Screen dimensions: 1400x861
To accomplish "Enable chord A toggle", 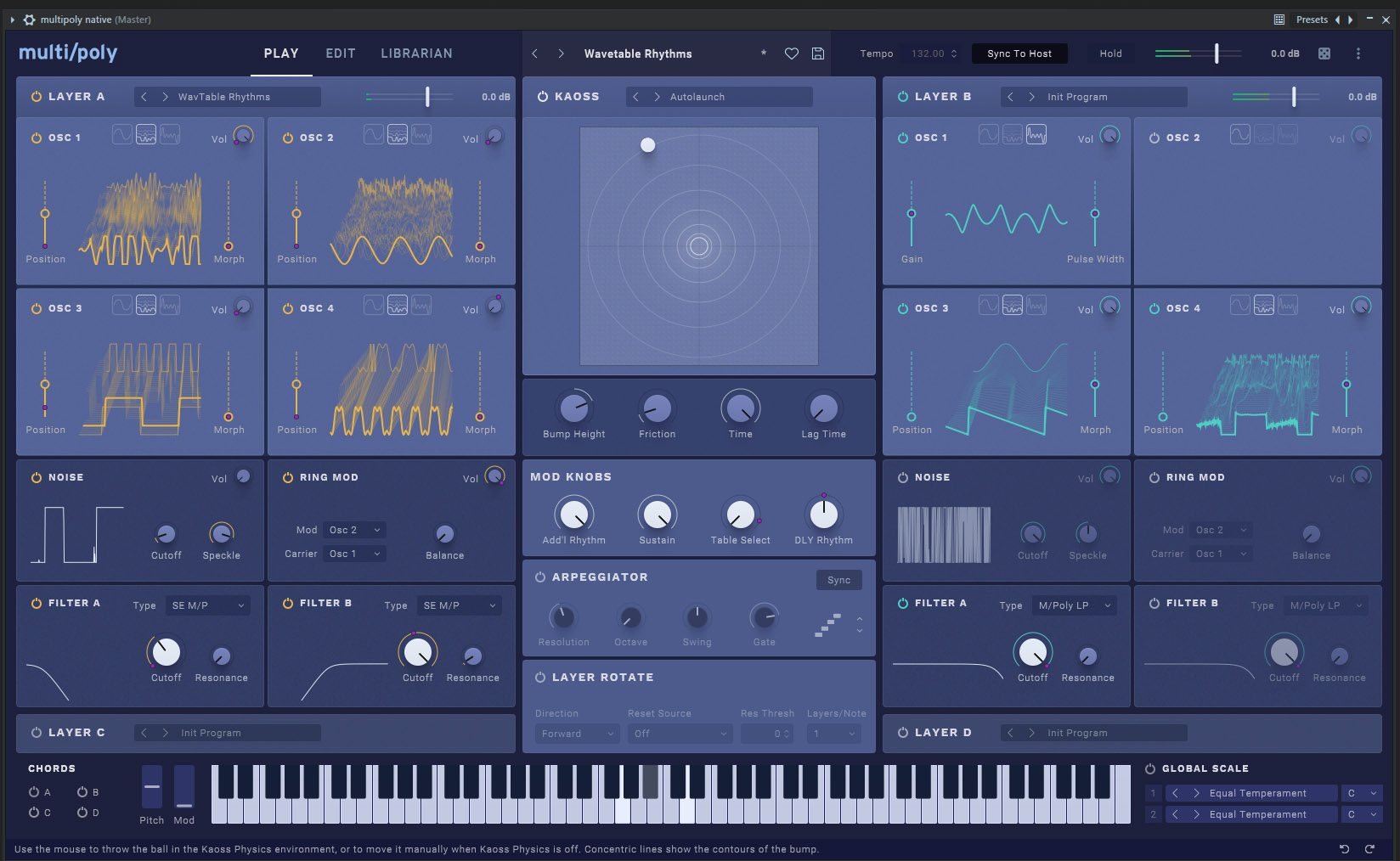I will pyautogui.click(x=34, y=792).
